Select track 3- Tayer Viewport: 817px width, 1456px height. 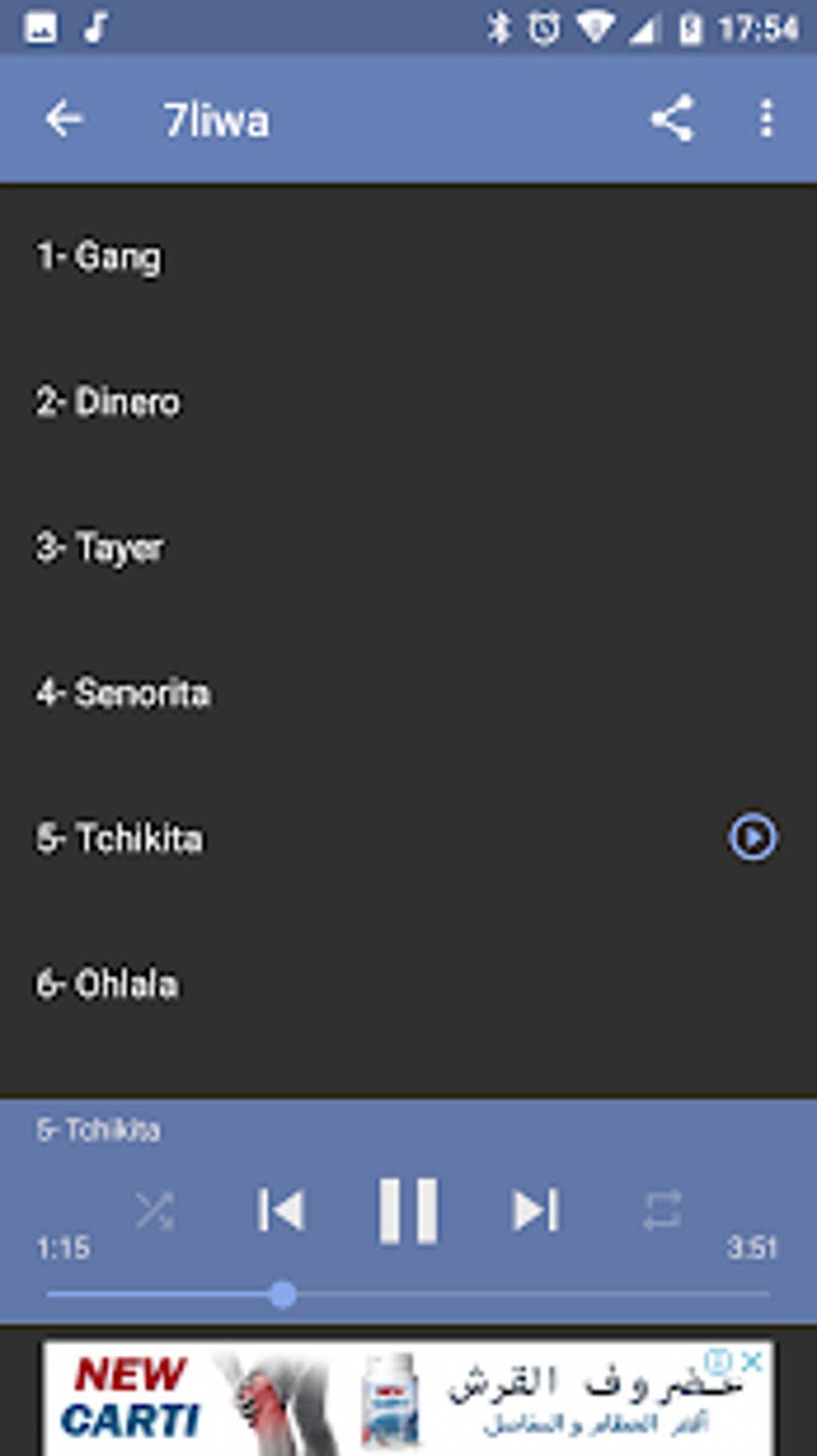pos(100,548)
